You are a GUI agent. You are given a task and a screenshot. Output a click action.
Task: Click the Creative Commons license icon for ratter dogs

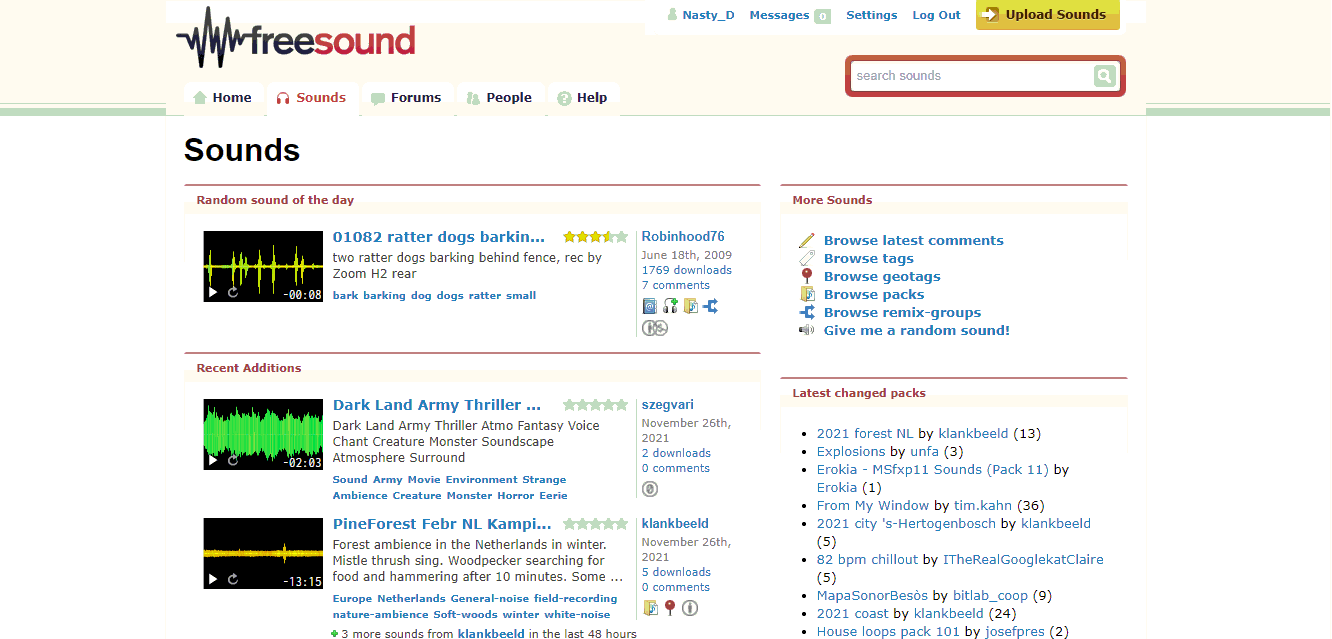pos(655,327)
